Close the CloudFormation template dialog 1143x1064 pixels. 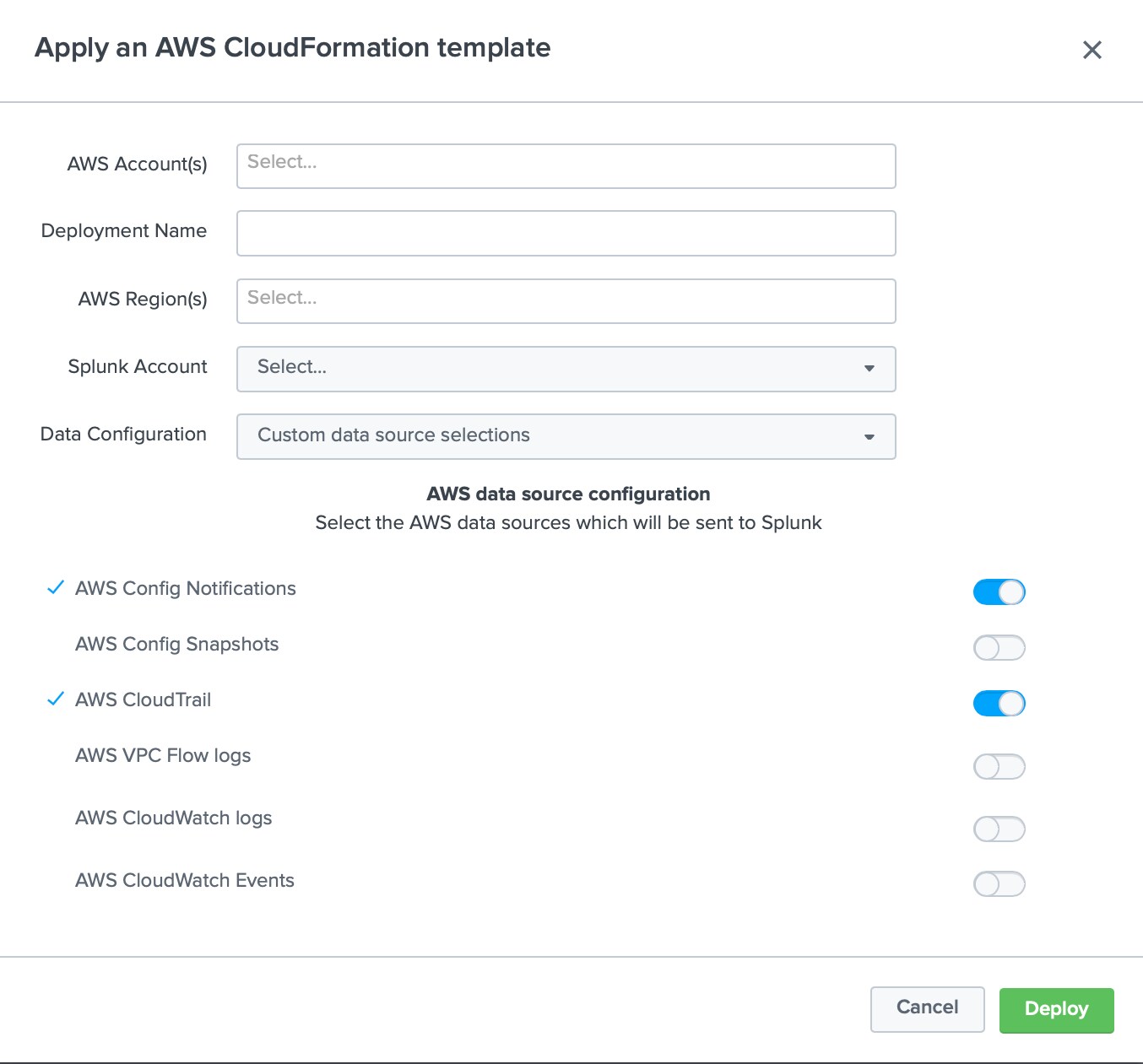coord(1092,50)
